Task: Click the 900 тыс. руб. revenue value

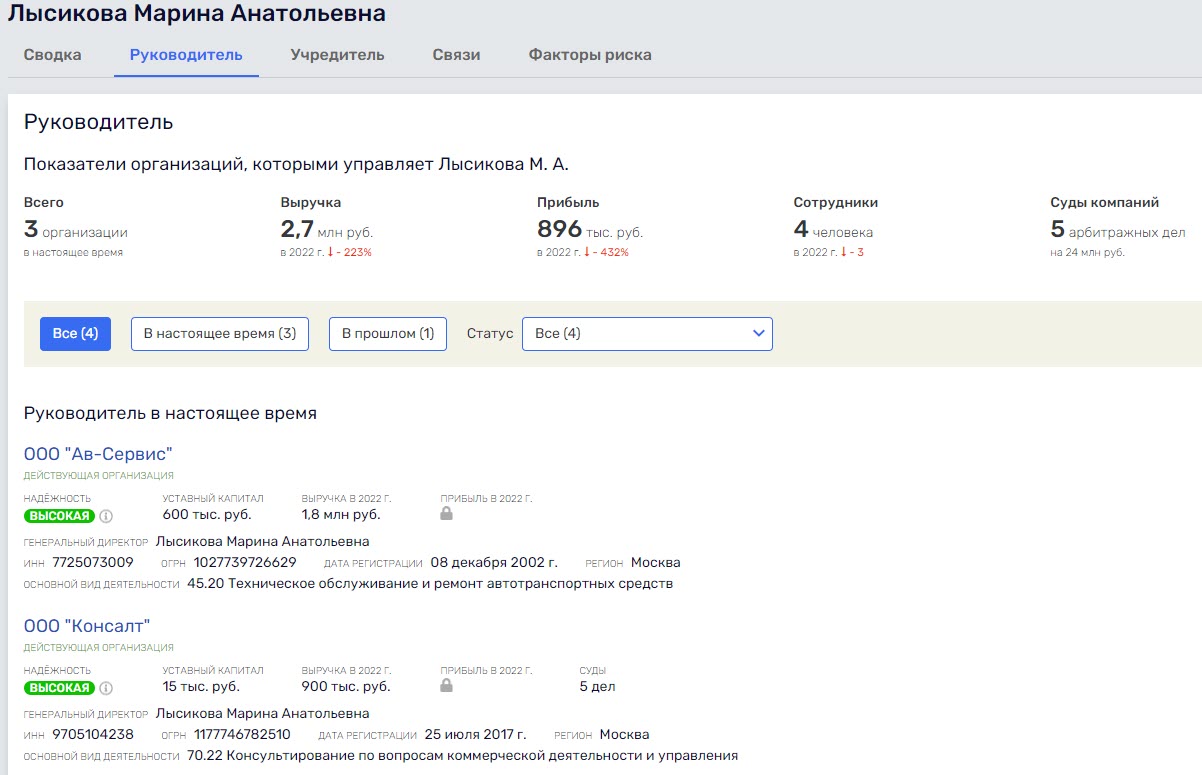Action: tap(346, 687)
